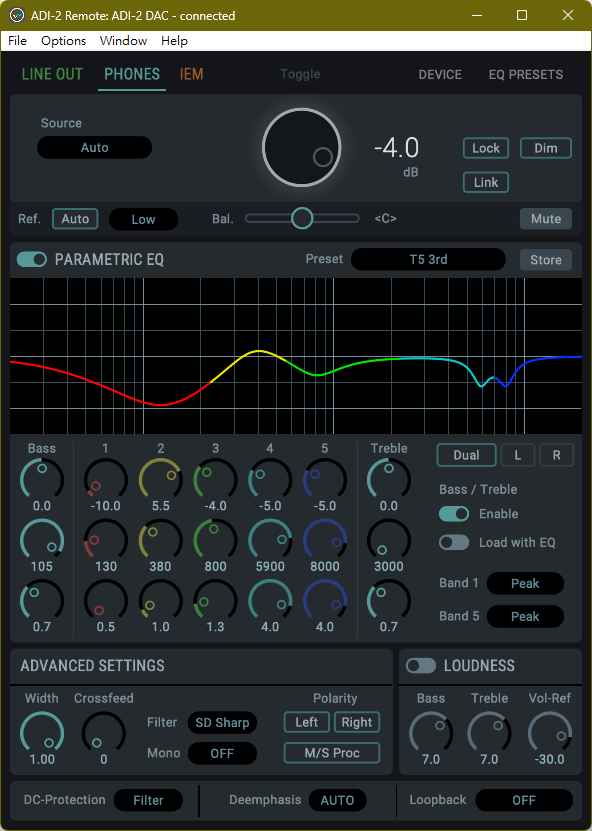Switch to the LINE OUT tab
This screenshot has width=592, height=831.
tap(52, 74)
